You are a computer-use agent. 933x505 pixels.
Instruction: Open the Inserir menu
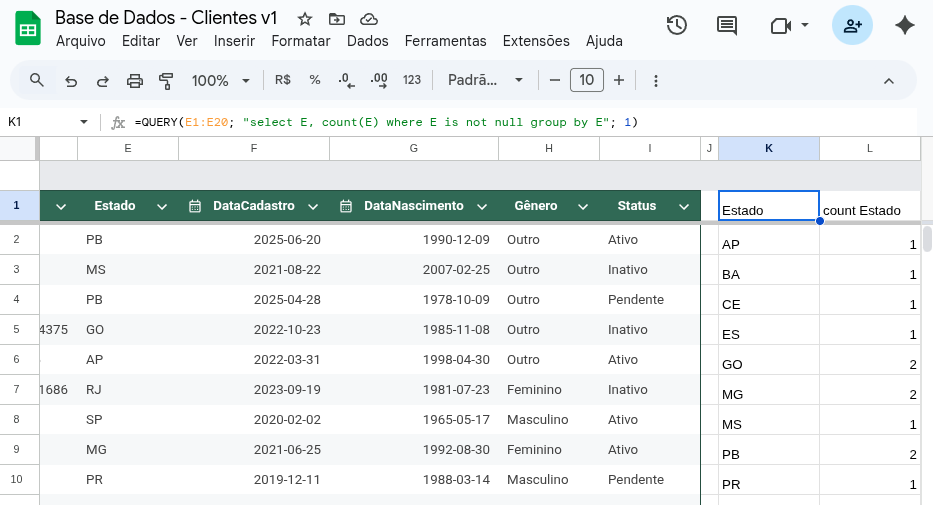[234, 41]
